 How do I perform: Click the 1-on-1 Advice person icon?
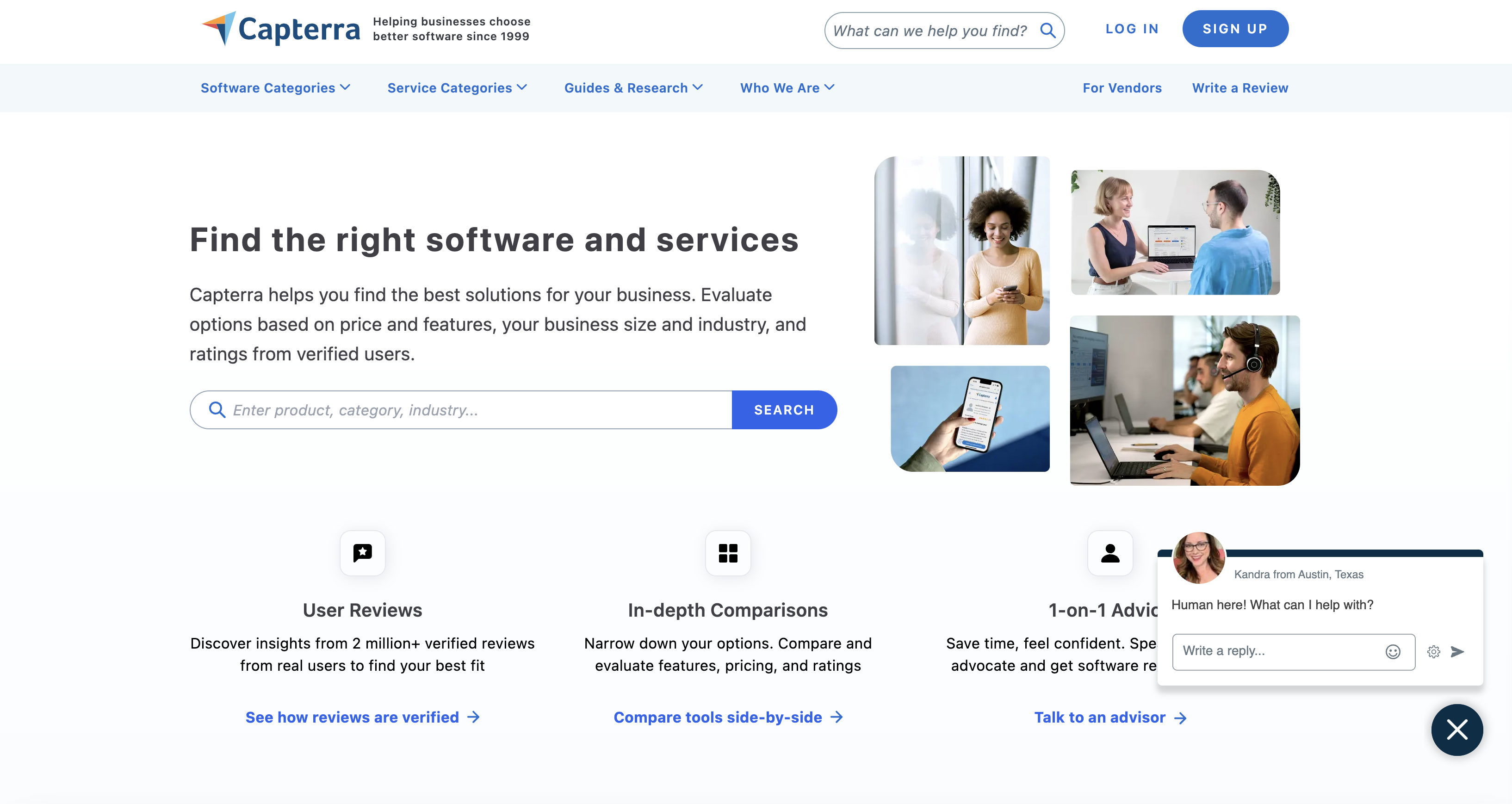click(x=1109, y=553)
